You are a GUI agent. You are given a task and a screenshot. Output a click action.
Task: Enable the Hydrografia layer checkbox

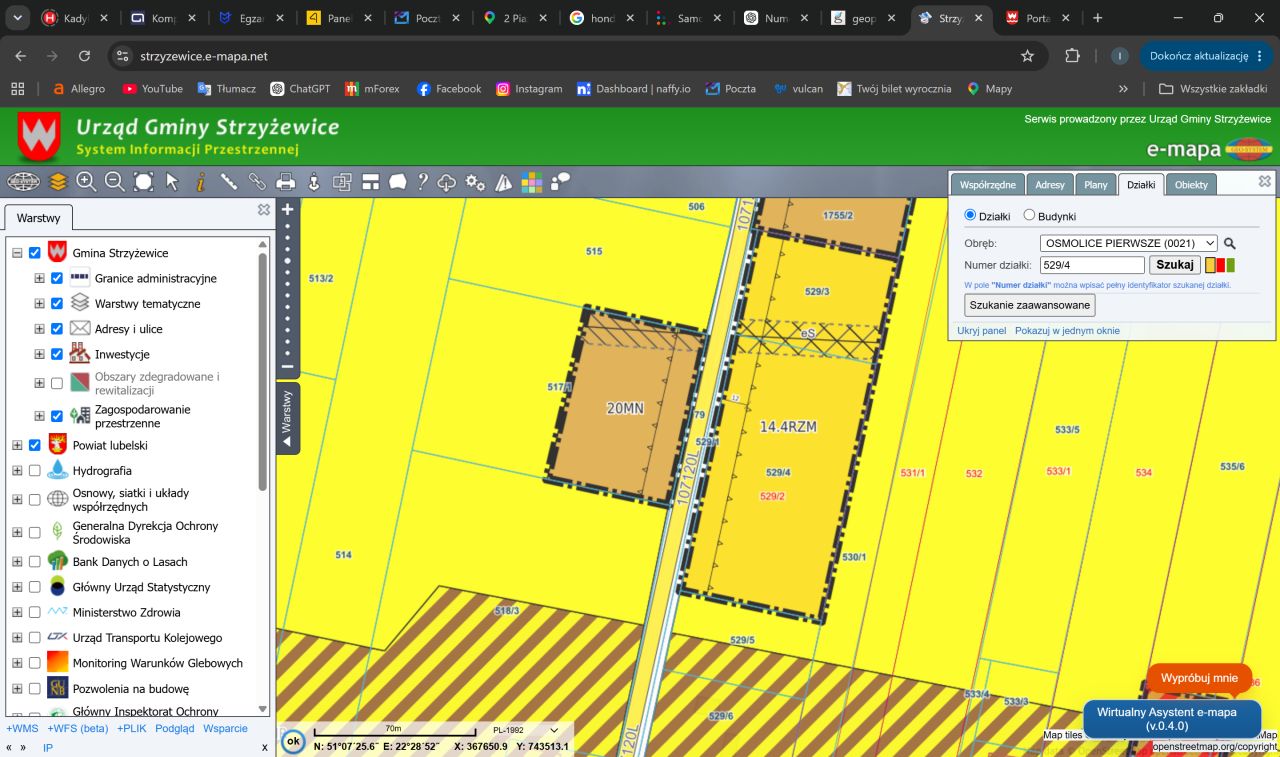click(35, 471)
